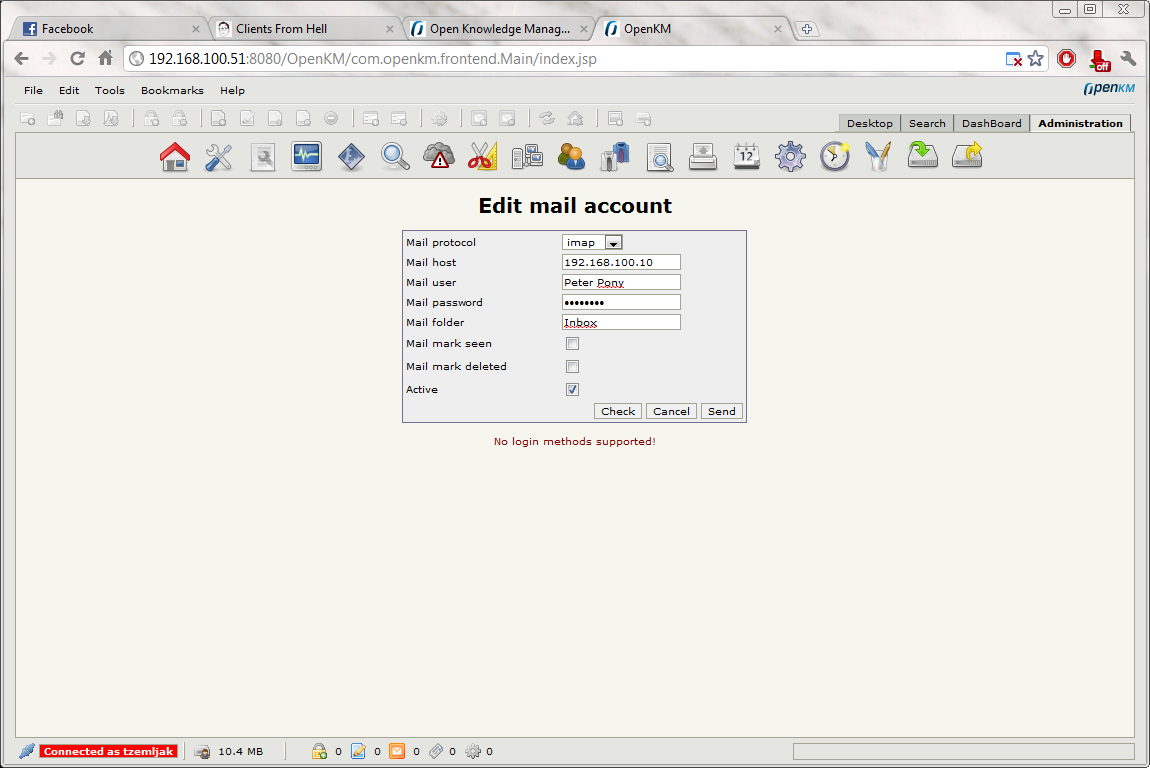
Task: Open the clock scheduler icon
Action: [834, 156]
